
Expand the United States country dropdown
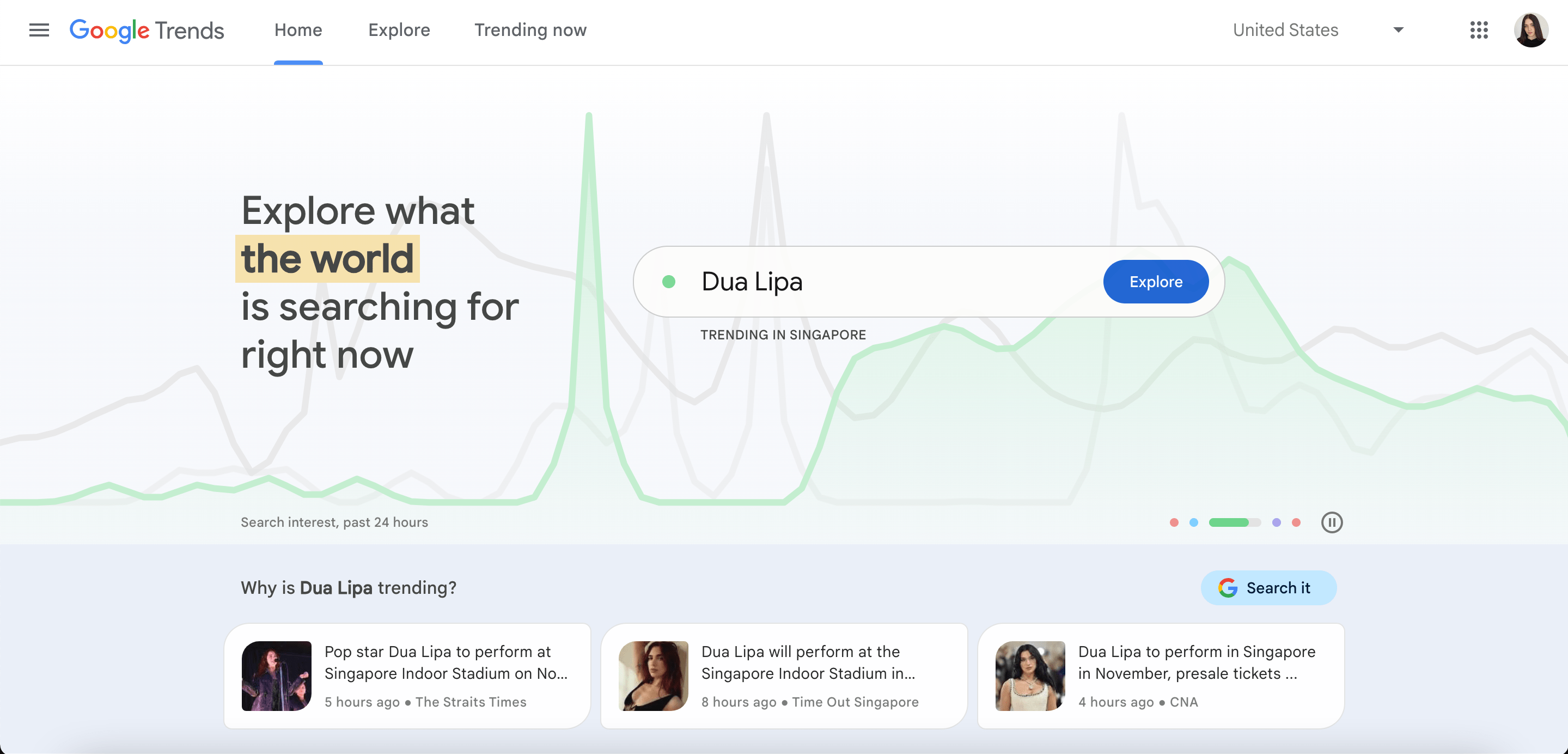click(1318, 30)
